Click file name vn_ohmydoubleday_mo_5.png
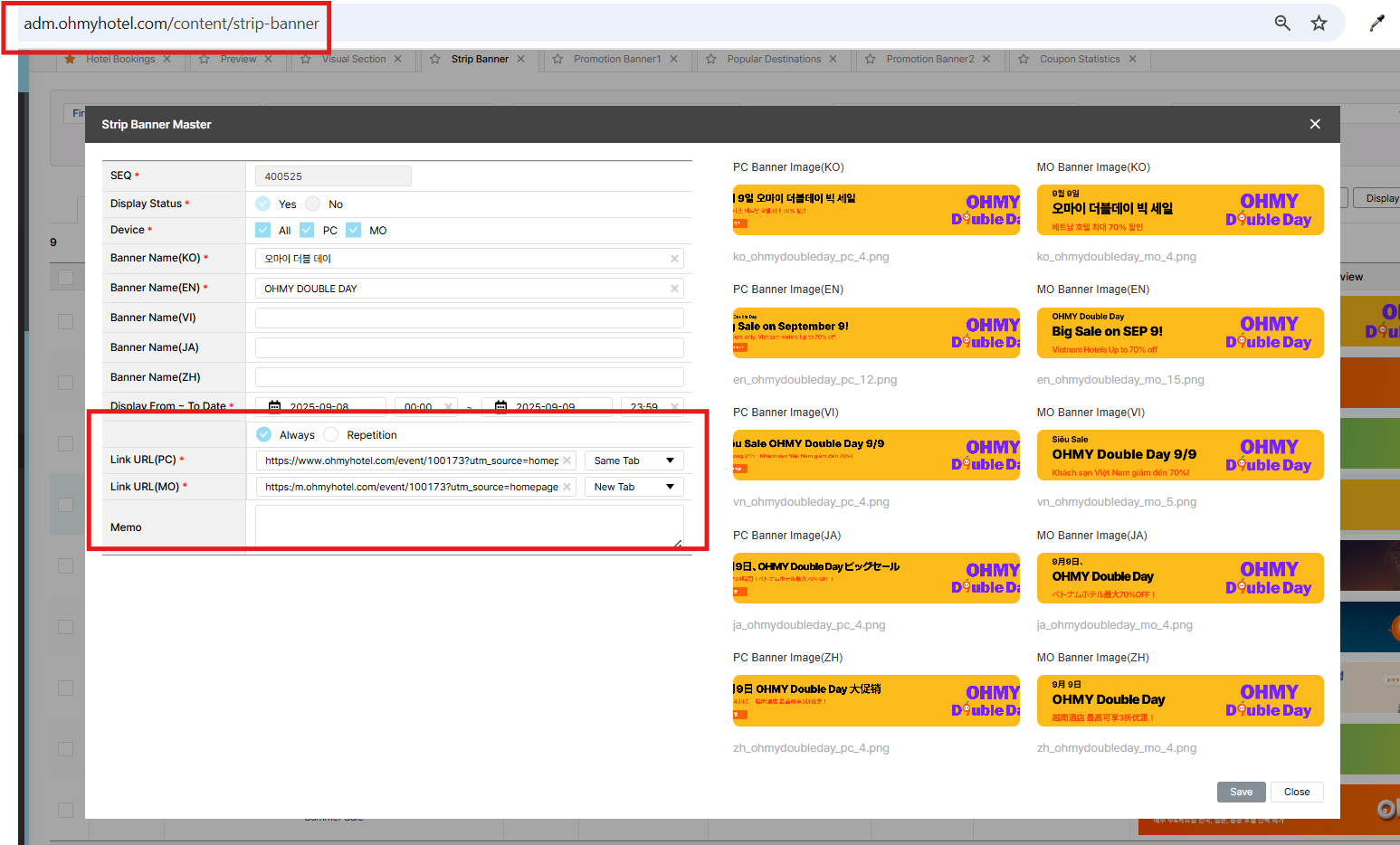The width and height of the screenshot is (1400, 845). pyautogui.click(x=1117, y=502)
